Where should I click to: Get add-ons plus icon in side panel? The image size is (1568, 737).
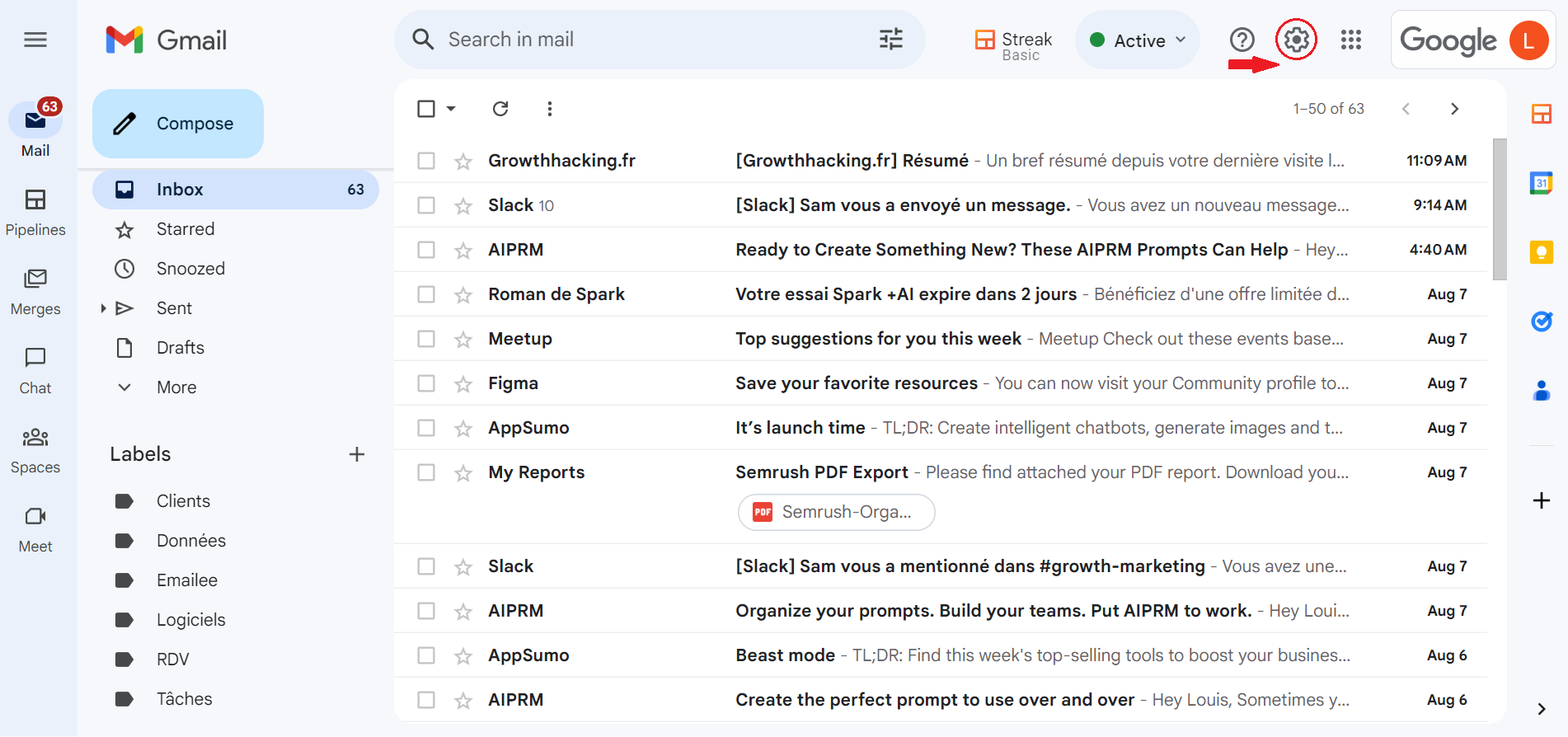pos(1541,500)
